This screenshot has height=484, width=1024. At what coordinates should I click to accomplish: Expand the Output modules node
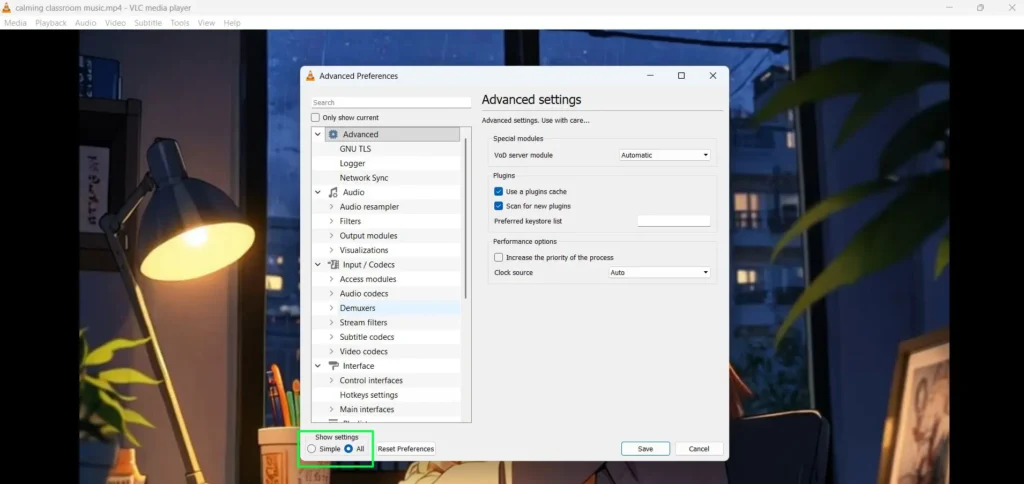pos(331,236)
